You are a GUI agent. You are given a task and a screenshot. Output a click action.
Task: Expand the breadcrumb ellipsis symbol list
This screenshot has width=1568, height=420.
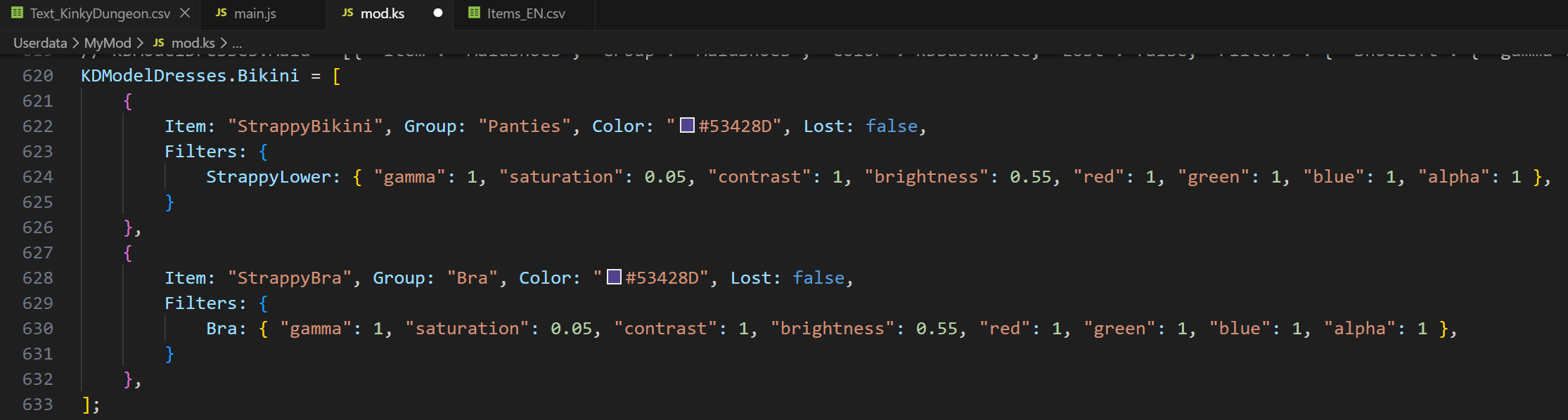pos(237,43)
